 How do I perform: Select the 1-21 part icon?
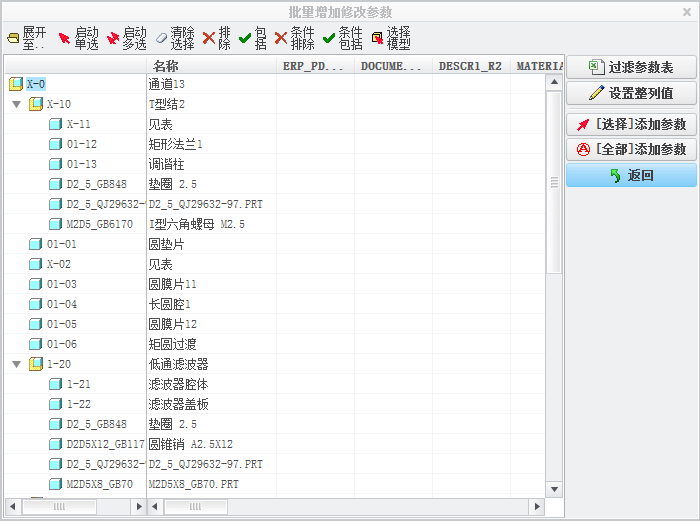[x=55, y=384]
